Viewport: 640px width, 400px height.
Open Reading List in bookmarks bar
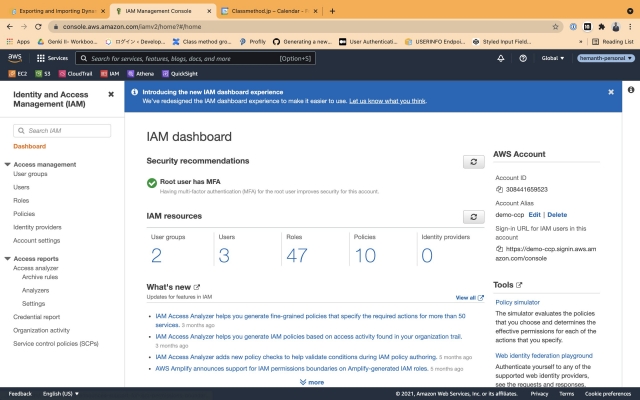pyautogui.click(x=613, y=42)
